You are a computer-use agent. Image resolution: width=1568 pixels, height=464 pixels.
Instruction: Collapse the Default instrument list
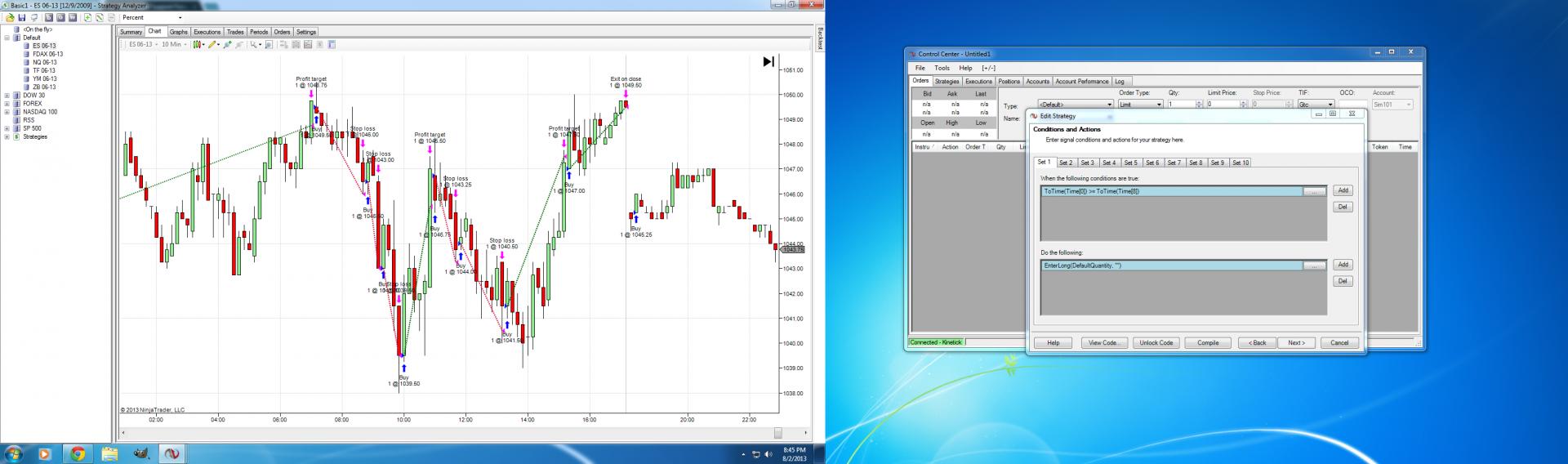point(7,38)
